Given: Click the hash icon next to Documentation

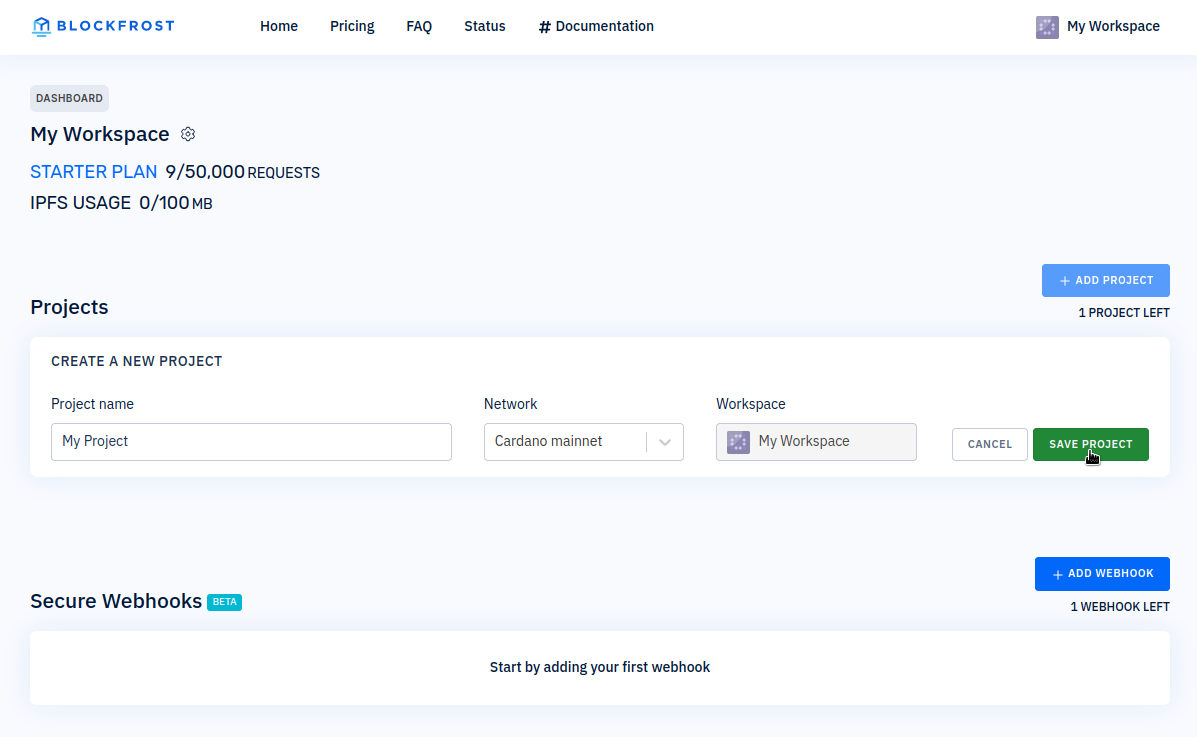Looking at the screenshot, I should [543, 26].
